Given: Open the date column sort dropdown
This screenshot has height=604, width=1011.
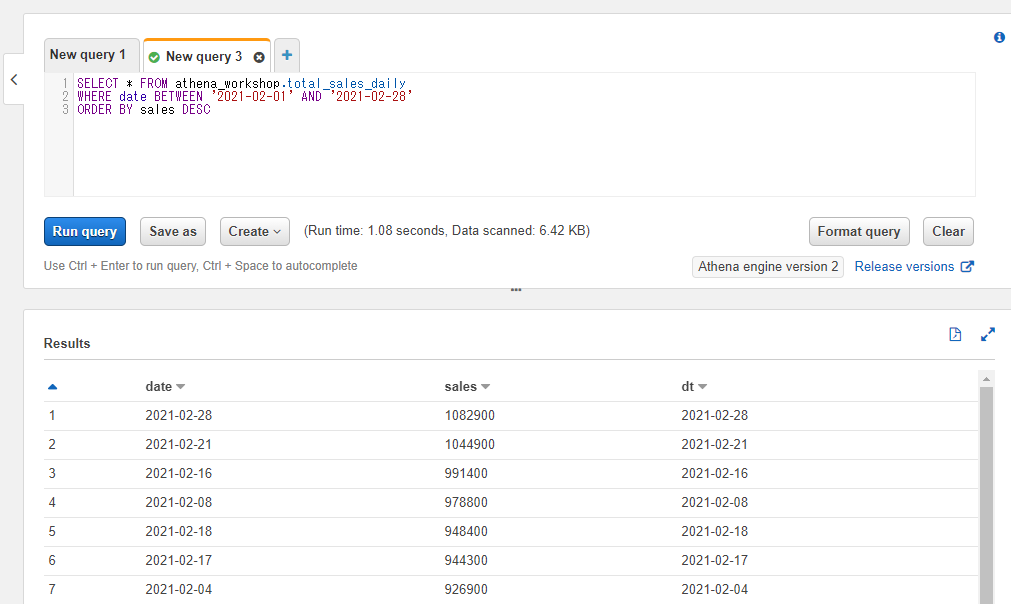Looking at the screenshot, I should (181, 387).
